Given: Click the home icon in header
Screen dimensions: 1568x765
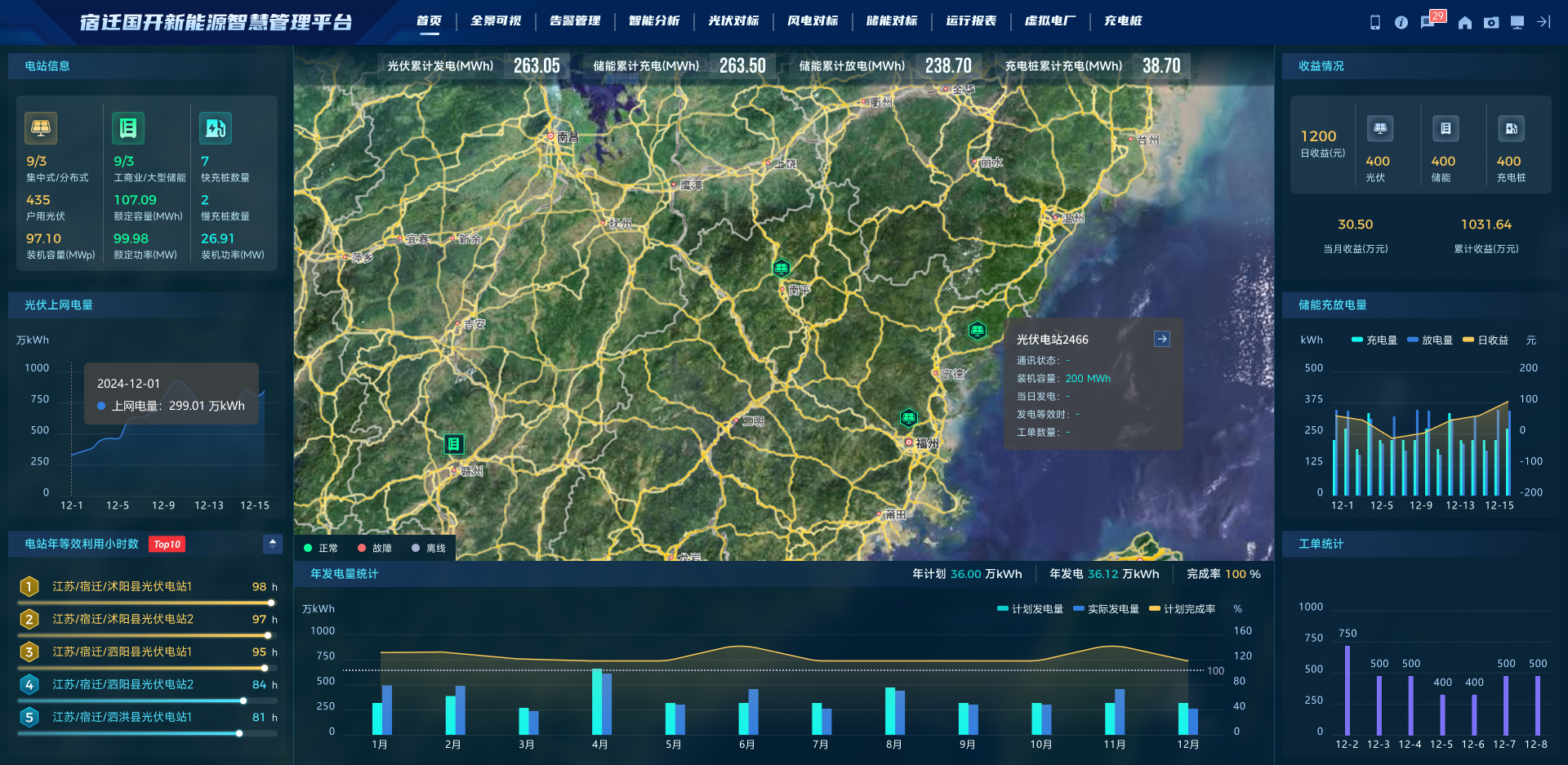Looking at the screenshot, I should coord(1465,22).
